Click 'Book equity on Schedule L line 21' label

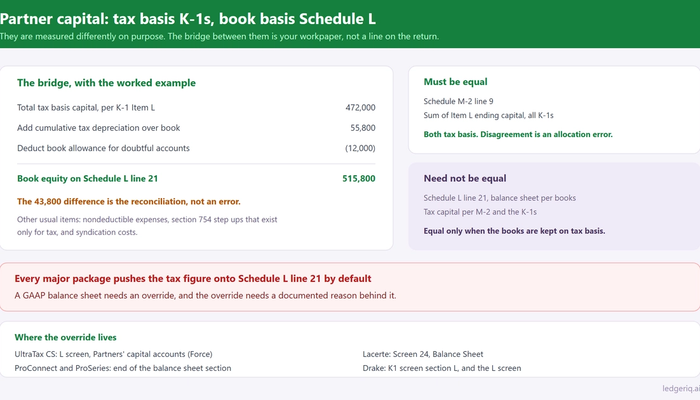click(88, 179)
